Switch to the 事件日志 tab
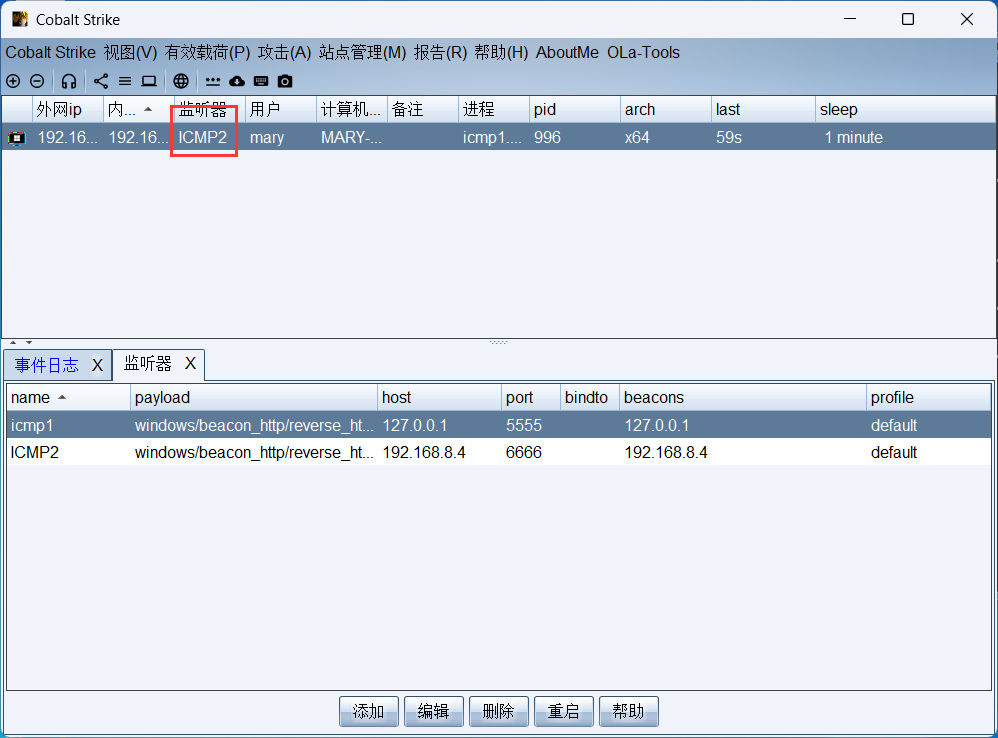The height and width of the screenshot is (738, 998). [x=47, y=365]
